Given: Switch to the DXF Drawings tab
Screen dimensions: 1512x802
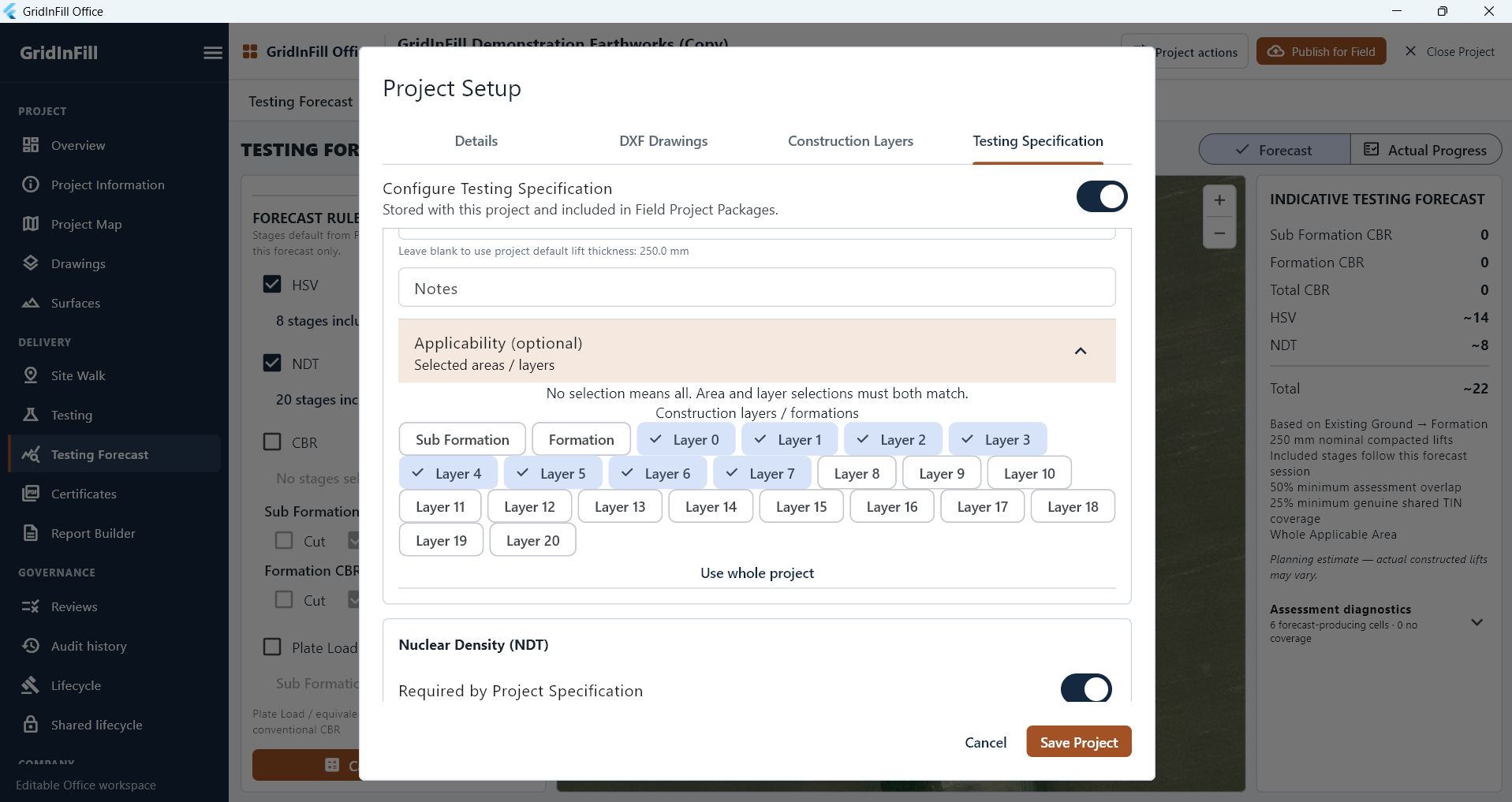Looking at the screenshot, I should click(663, 141).
